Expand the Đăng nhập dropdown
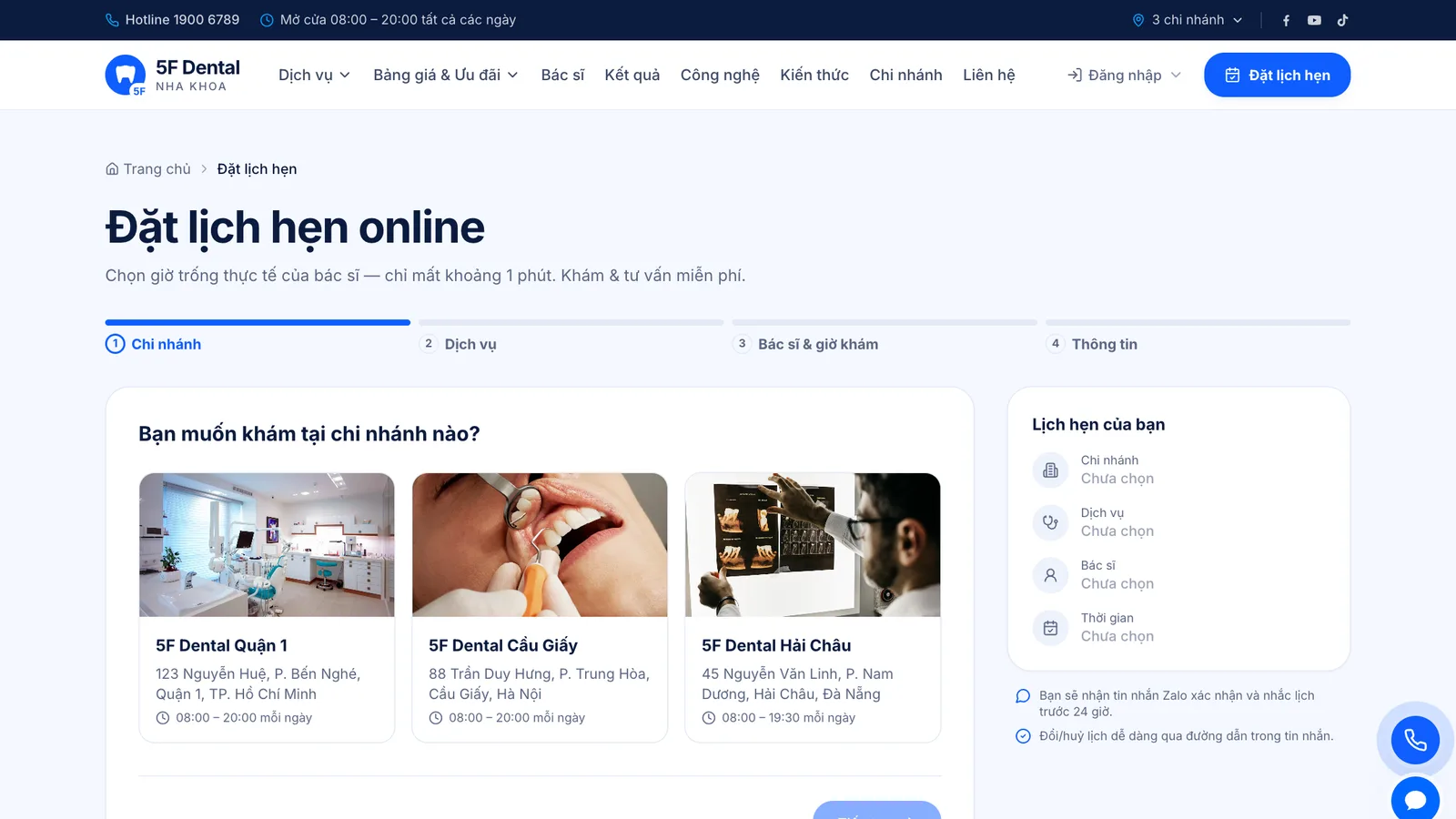Viewport: 1456px width, 819px height. coord(1125,75)
